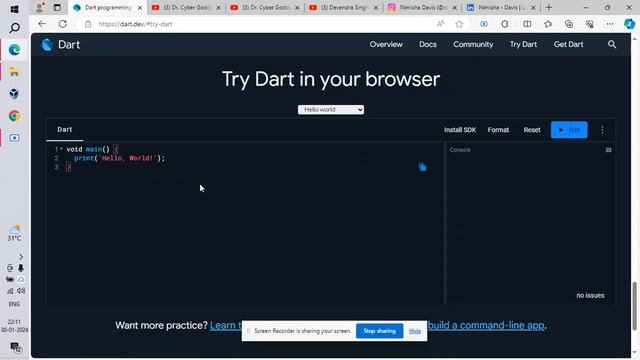Open Windows search in taskbar

click(14, 28)
